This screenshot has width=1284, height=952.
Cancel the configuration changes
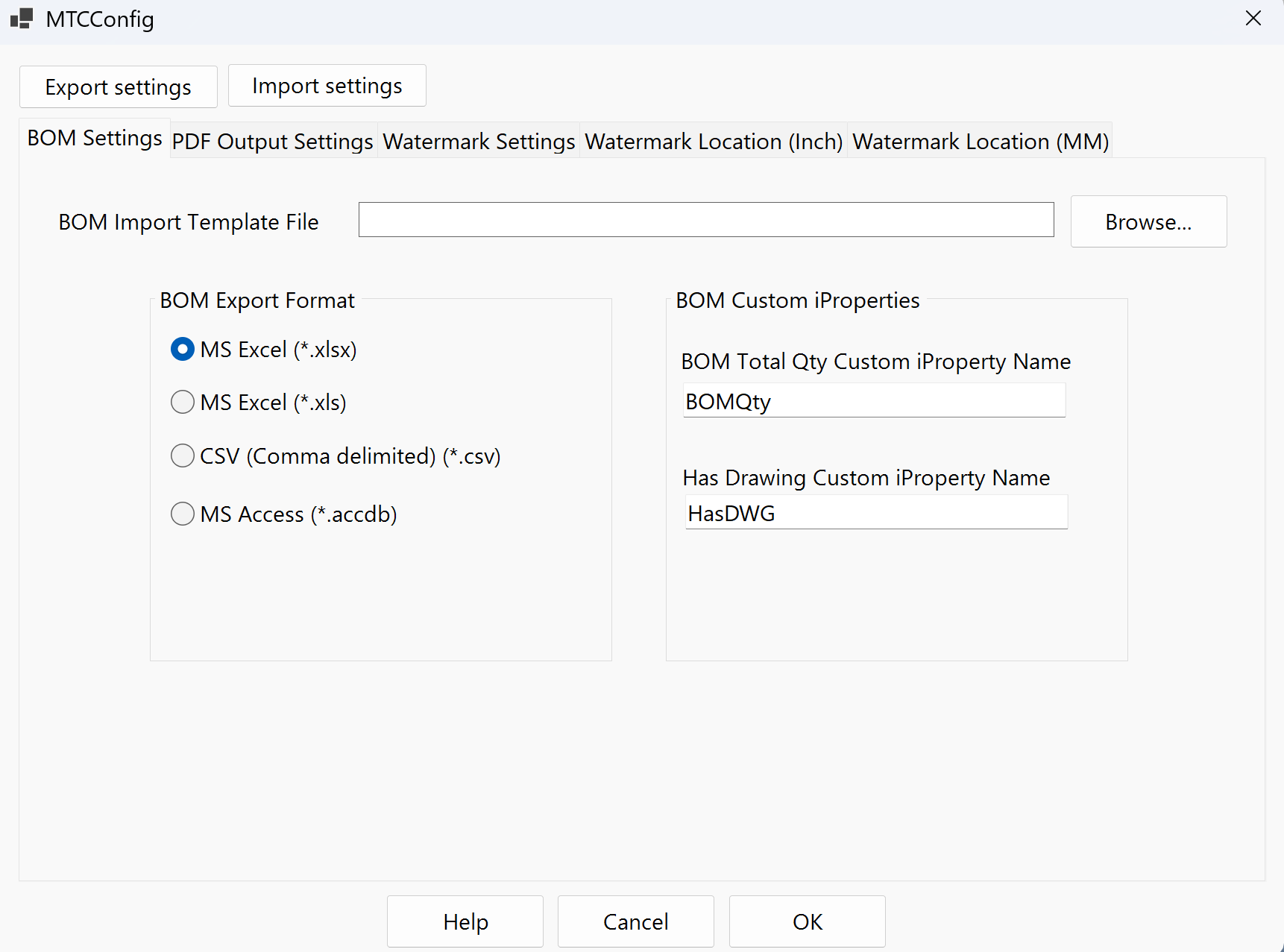636,921
